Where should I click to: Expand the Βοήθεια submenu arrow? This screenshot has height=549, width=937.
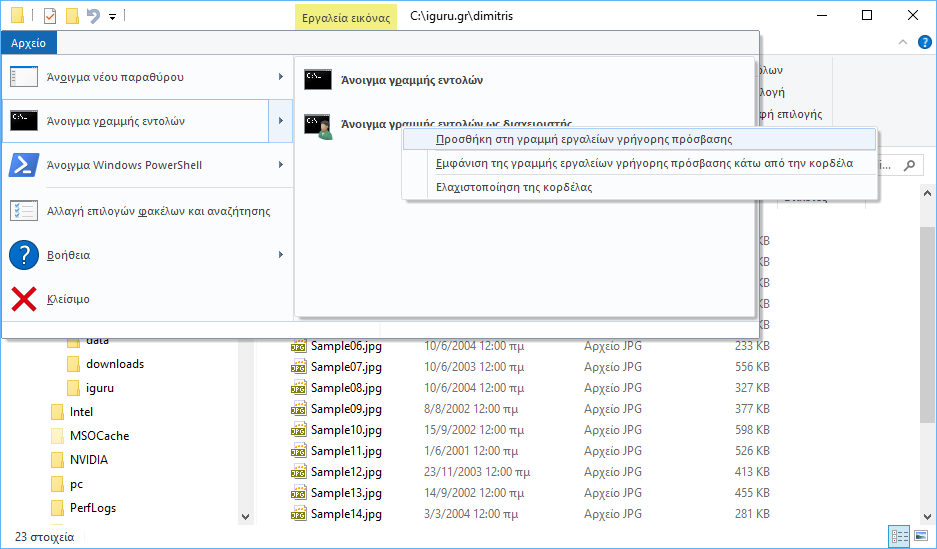280,255
